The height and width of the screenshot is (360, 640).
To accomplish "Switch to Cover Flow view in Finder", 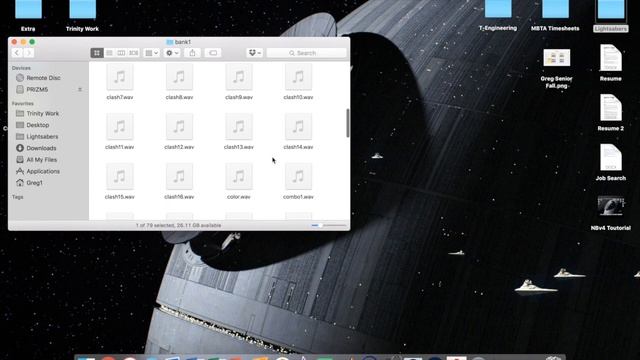I will 133,53.
